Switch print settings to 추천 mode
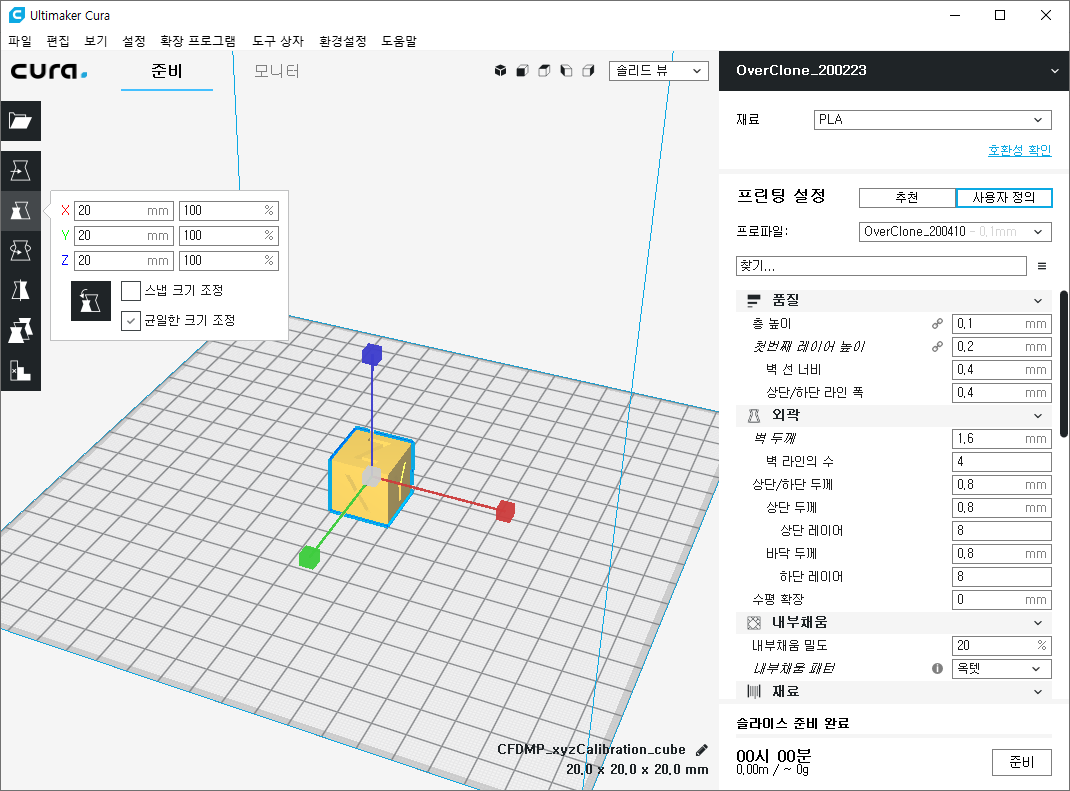This screenshot has width=1070, height=791. click(907, 198)
